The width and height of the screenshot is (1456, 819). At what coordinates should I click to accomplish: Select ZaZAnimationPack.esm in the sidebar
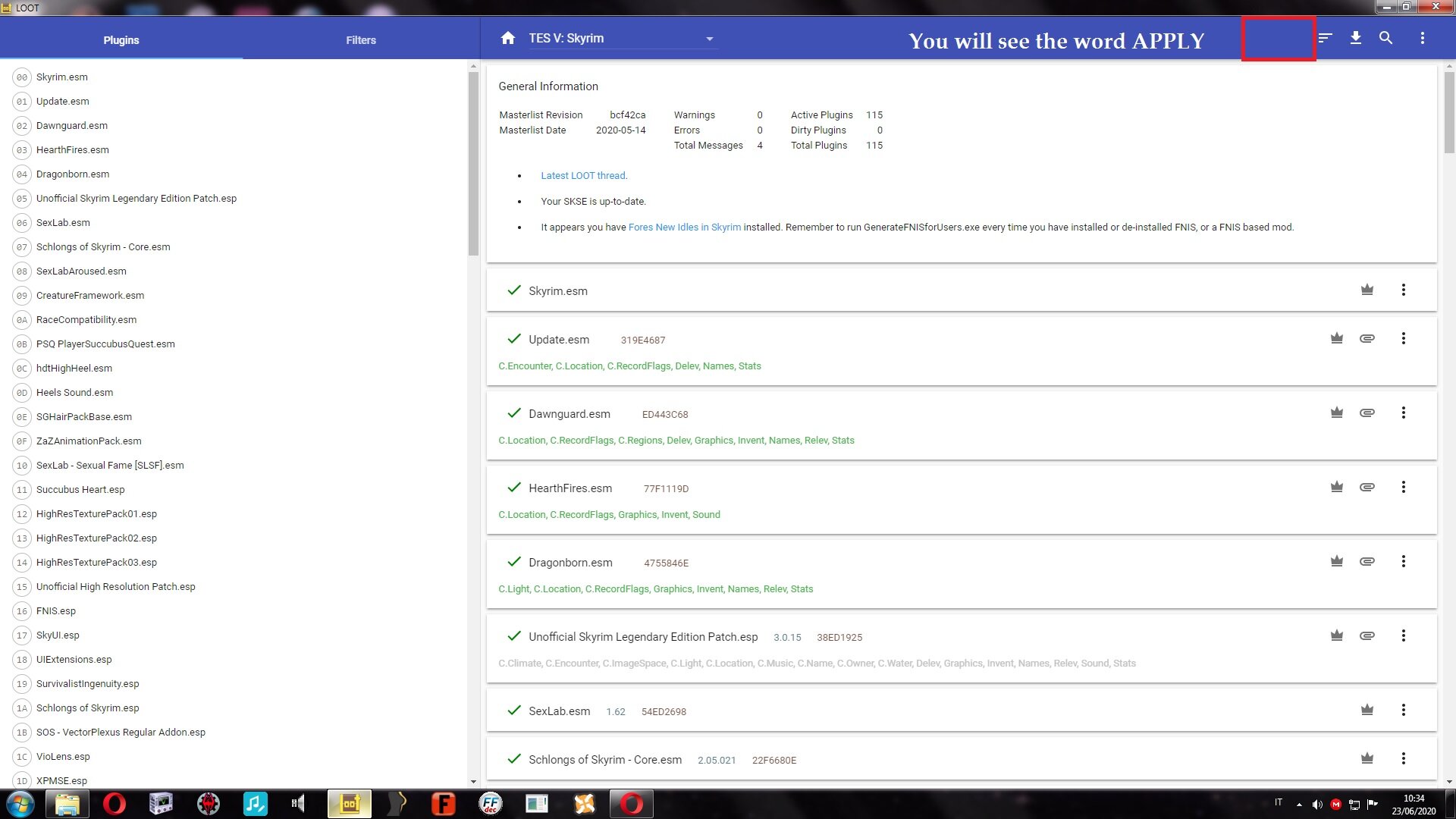click(x=235, y=441)
